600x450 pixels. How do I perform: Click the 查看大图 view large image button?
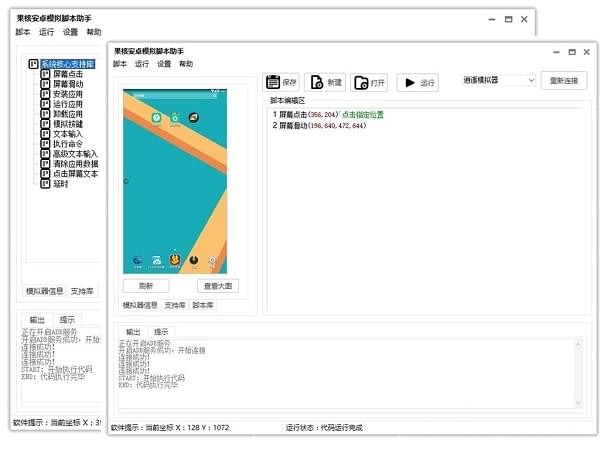click(218, 286)
